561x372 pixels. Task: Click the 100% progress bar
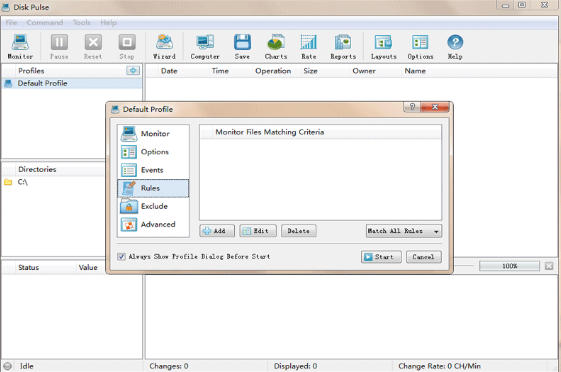[509, 266]
